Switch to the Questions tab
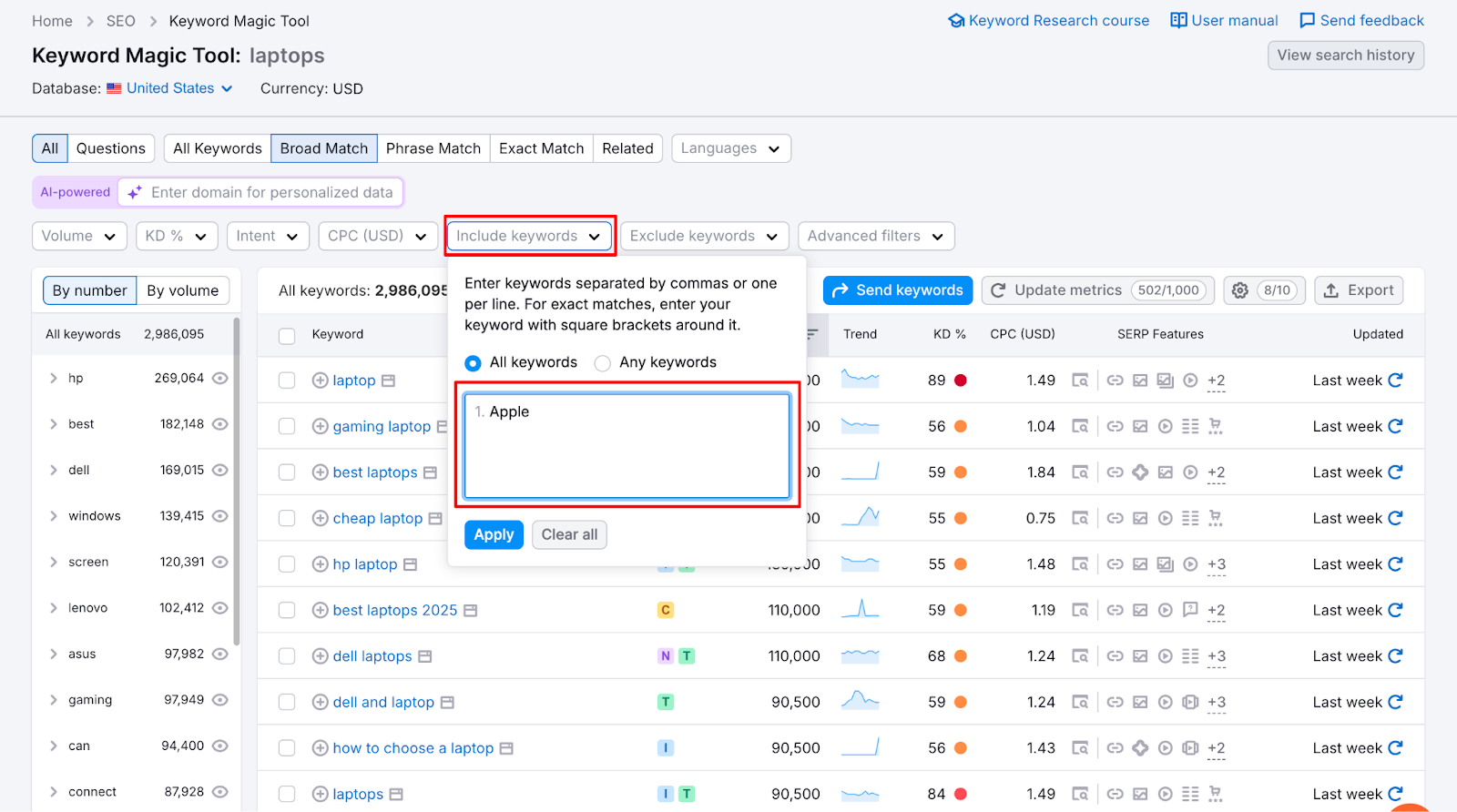Viewport: 1457px width, 812px height. pos(111,148)
